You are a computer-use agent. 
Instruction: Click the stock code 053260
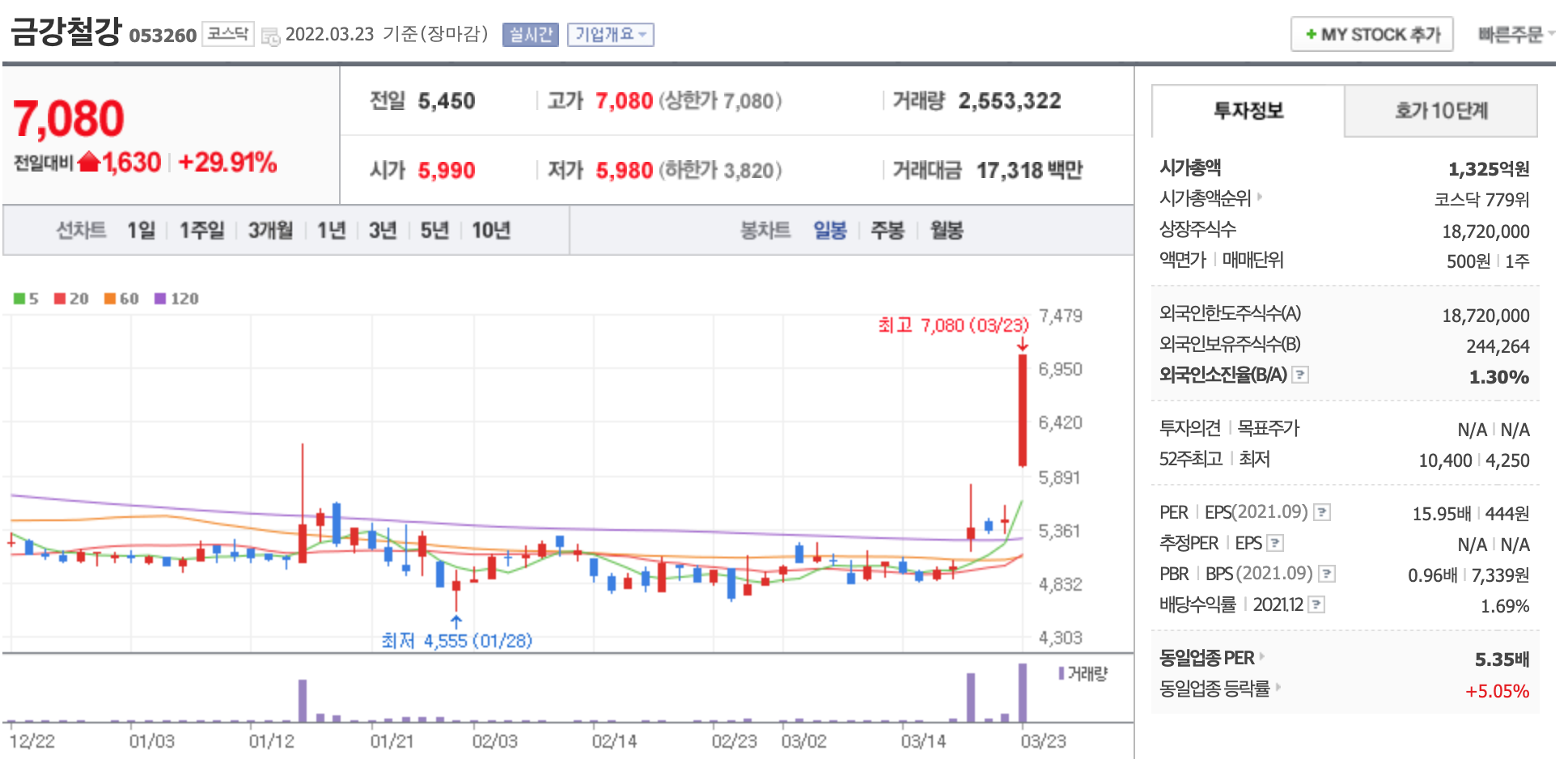pyautogui.click(x=163, y=36)
